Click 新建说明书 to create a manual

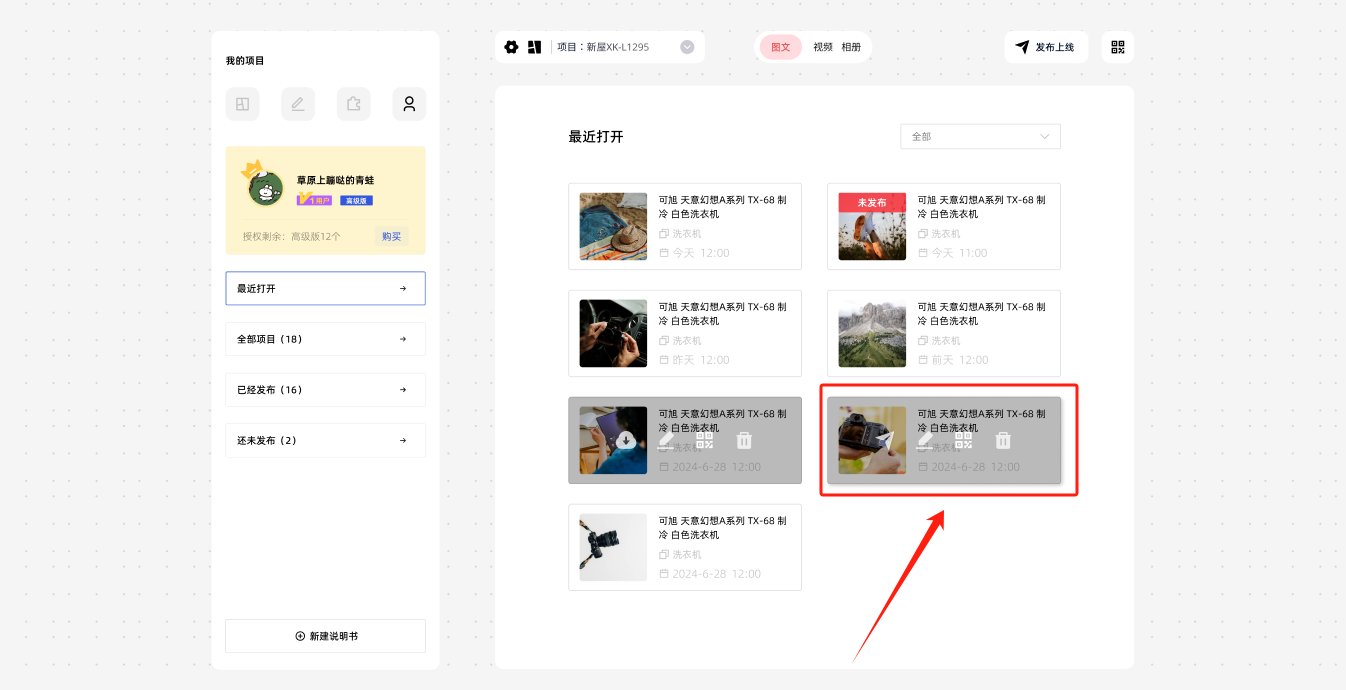click(325, 636)
